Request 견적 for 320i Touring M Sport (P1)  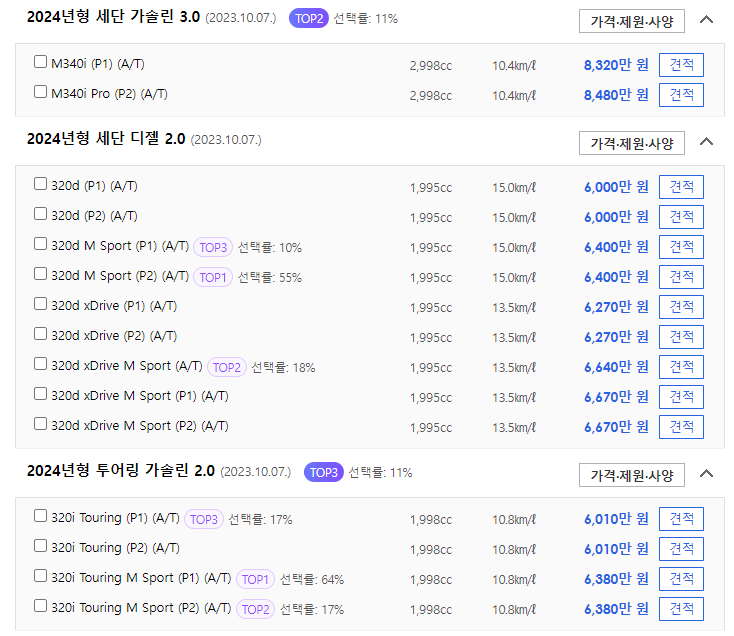tap(681, 579)
